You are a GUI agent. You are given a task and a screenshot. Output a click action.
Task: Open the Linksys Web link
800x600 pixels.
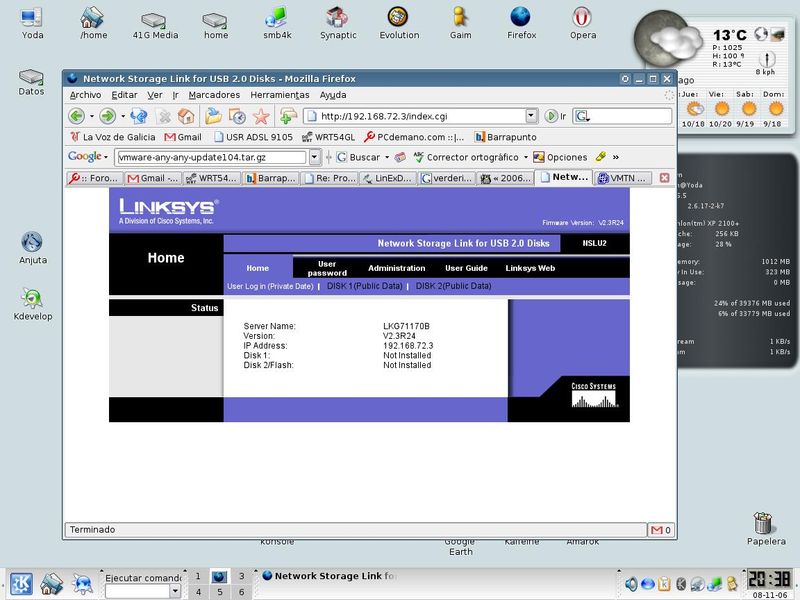pos(530,268)
